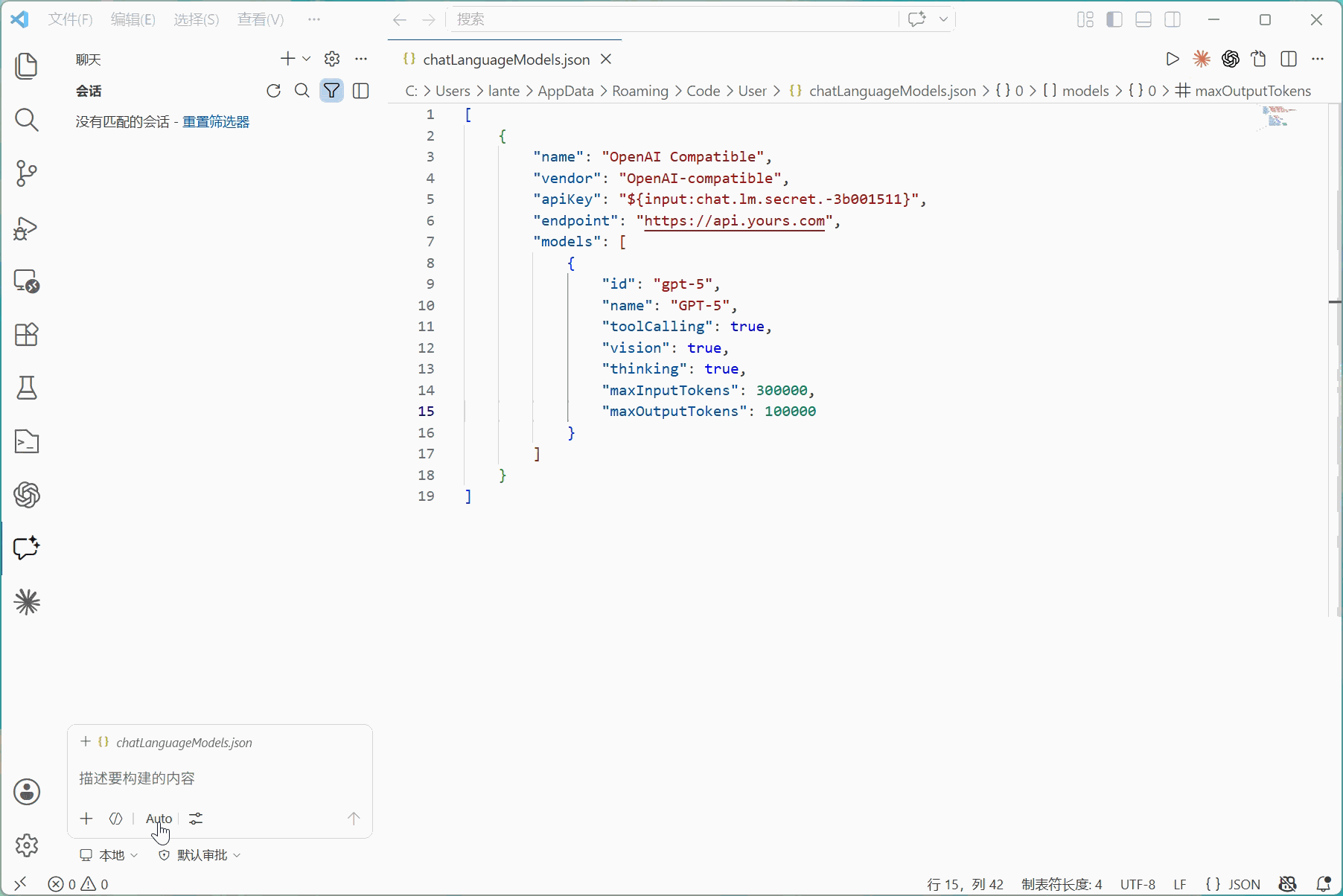Viewport: 1343px width, 896px height.
Task: Click the chat input 描述要构建的内容 field
Action: pos(220,778)
